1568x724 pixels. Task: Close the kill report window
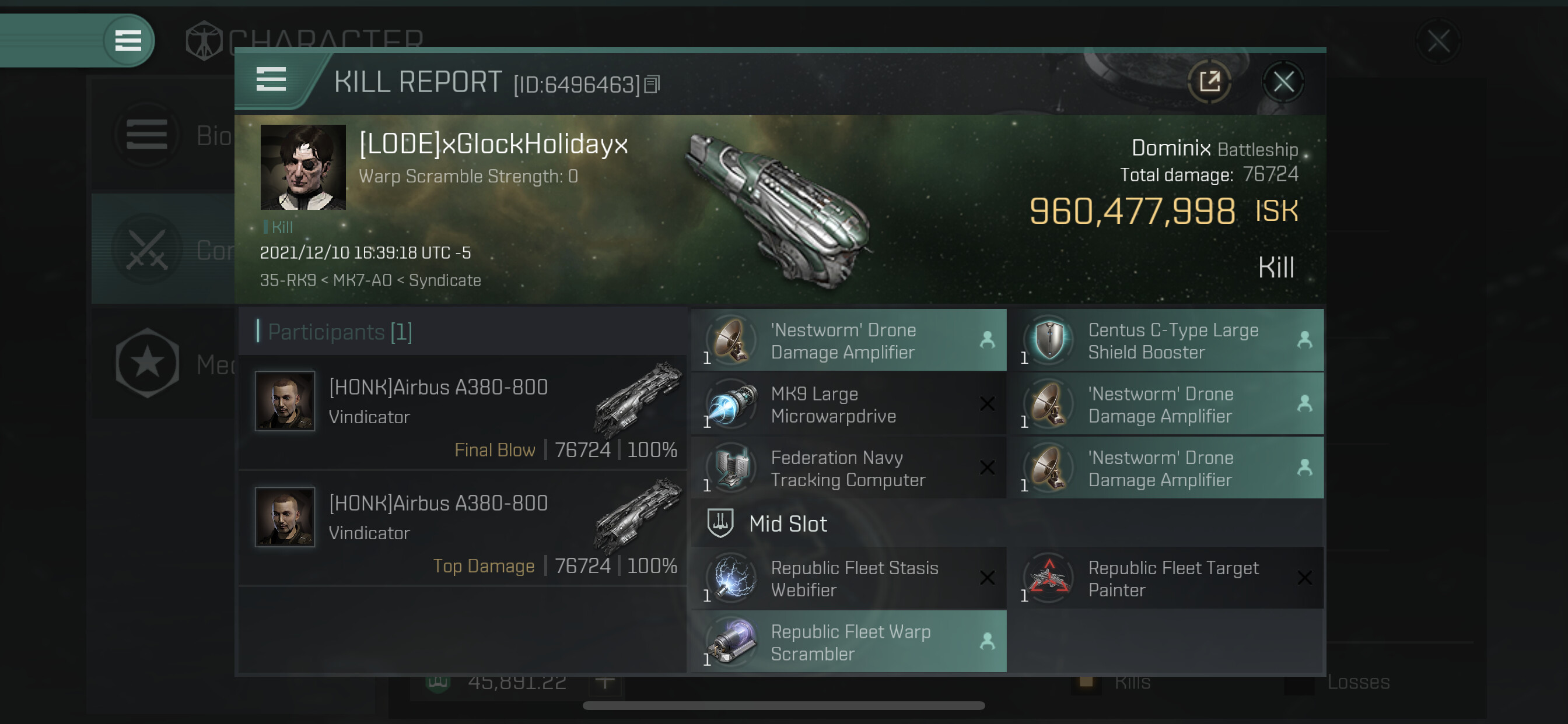point(1283,82)
